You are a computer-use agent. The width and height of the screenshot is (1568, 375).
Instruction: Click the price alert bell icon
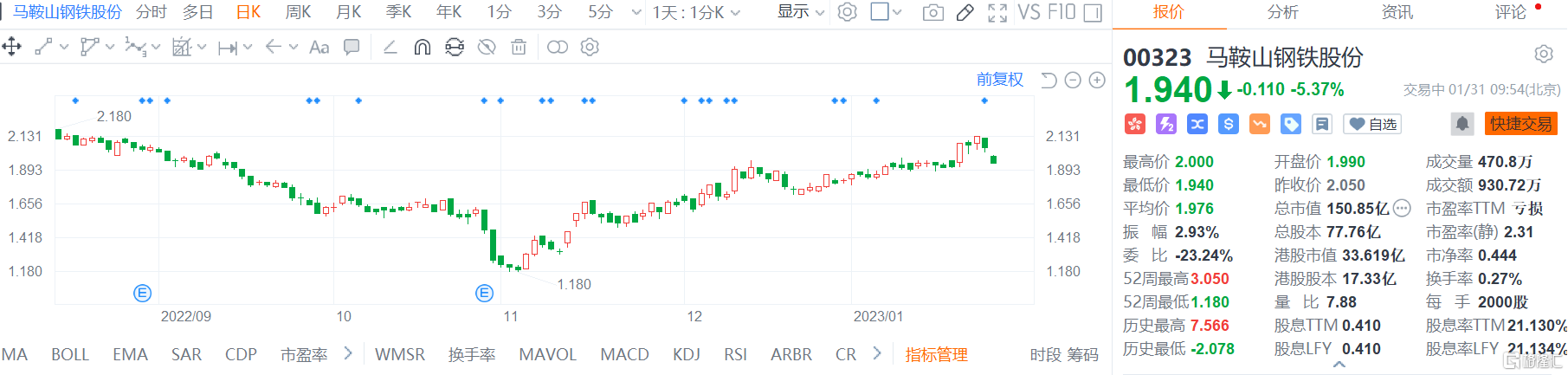click(x=1462, y=124)
